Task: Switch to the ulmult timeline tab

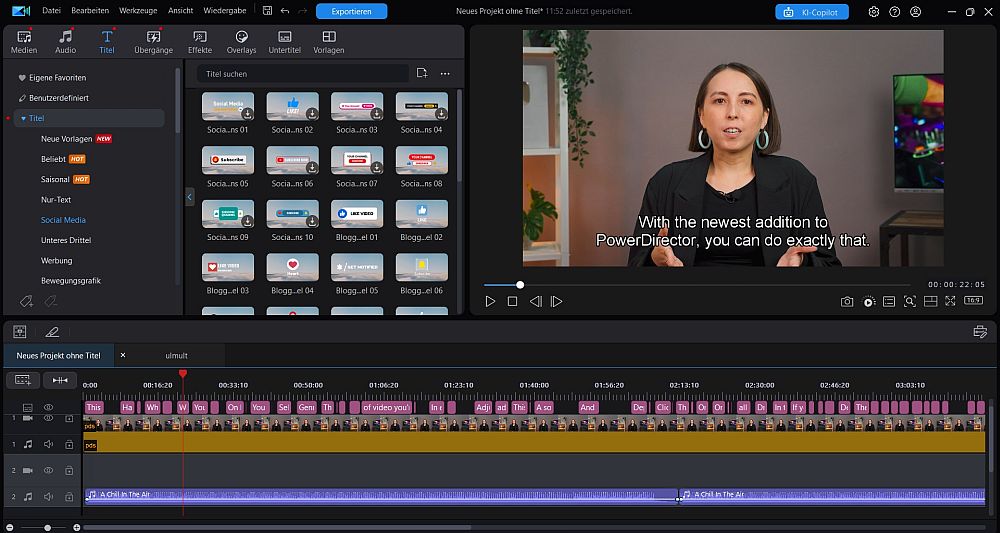Action: click(x=177, y=356)
